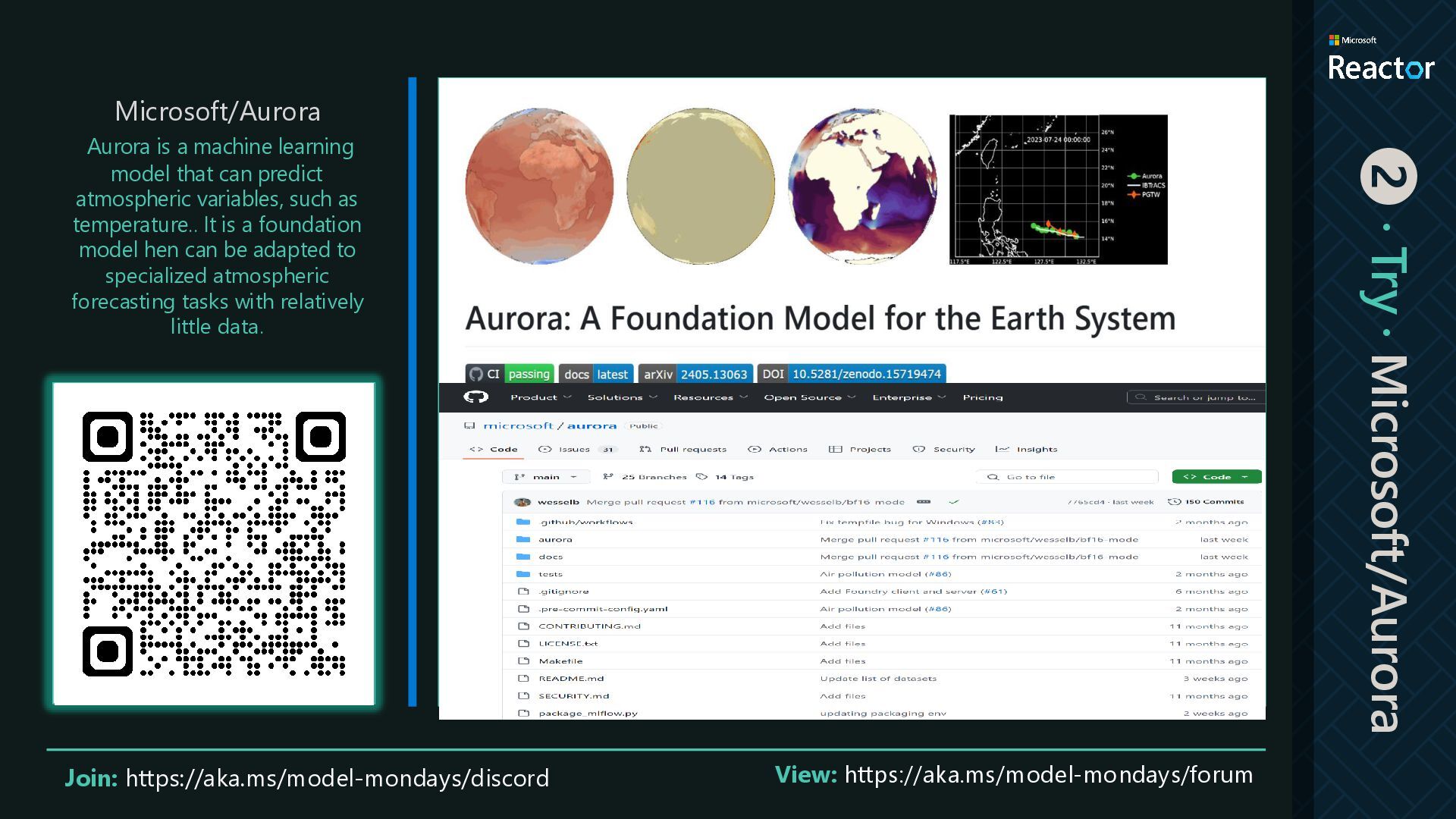Expand commit message via the ellipsis icon
The image size is (1456, 819).
pos(923,501)
